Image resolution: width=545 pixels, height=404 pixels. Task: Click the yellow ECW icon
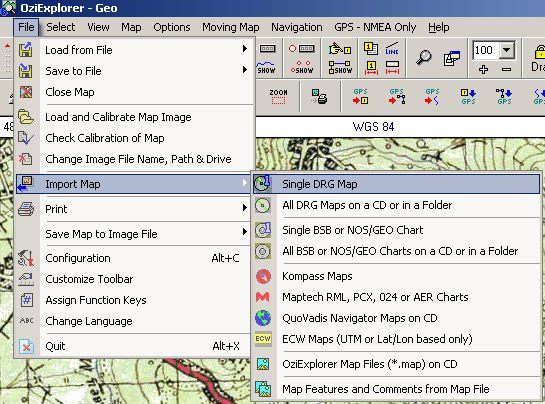263,339
